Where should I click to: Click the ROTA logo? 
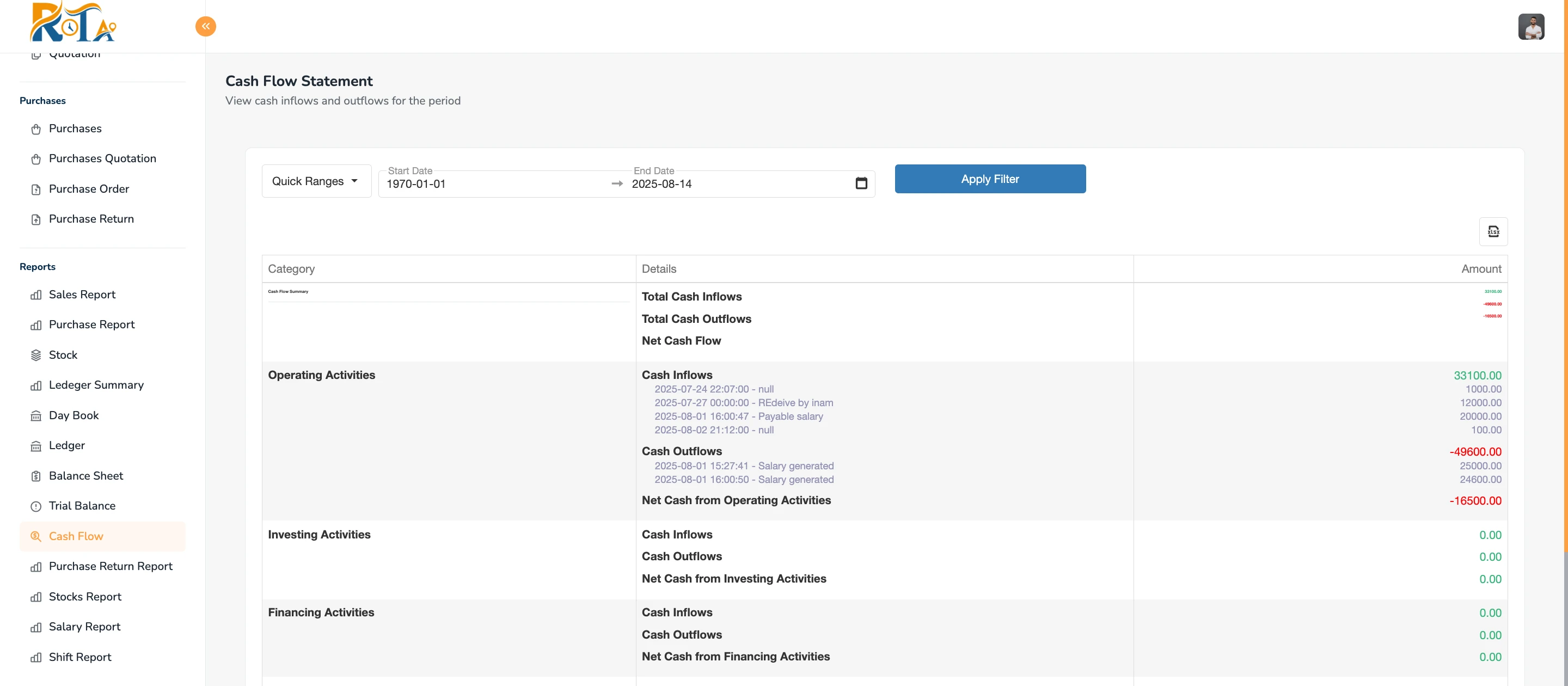[x=73, y=23]
